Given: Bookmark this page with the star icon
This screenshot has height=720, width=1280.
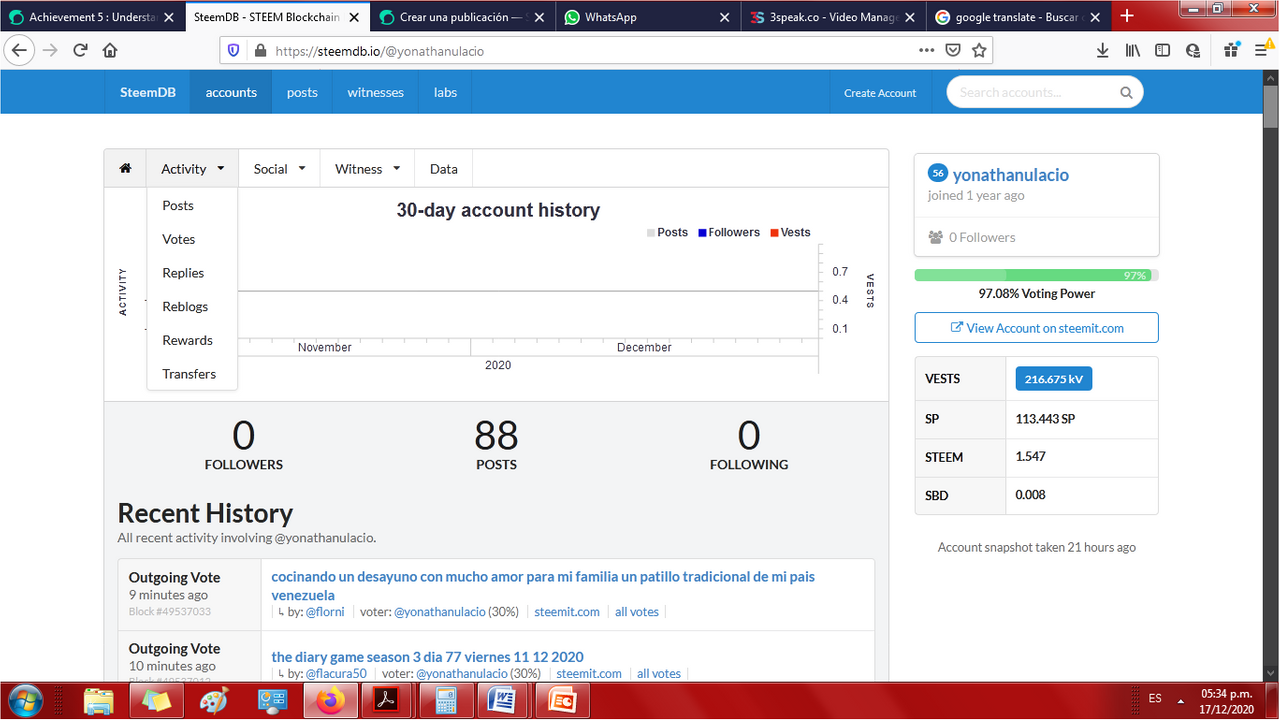Looking at the screenshot, I should [979, 50].
